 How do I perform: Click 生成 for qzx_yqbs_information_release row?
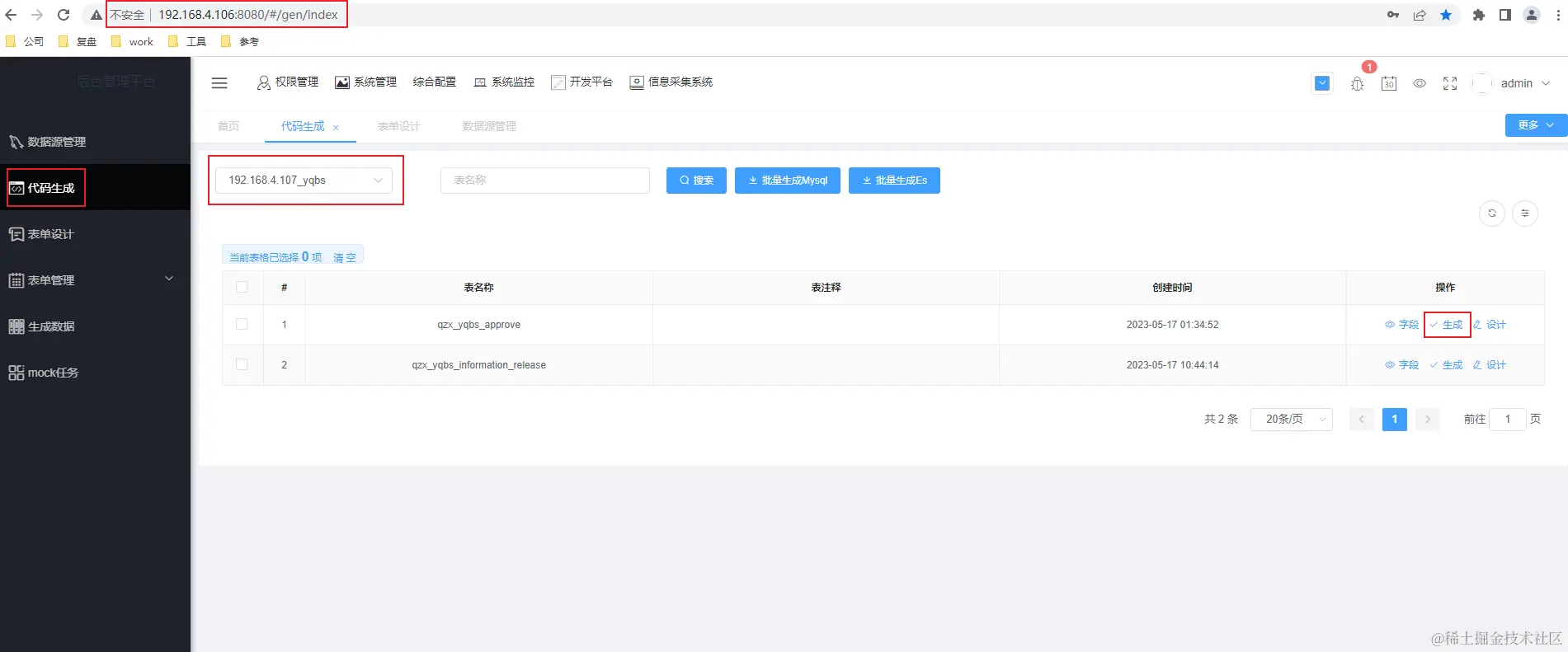click(1447, 365)
